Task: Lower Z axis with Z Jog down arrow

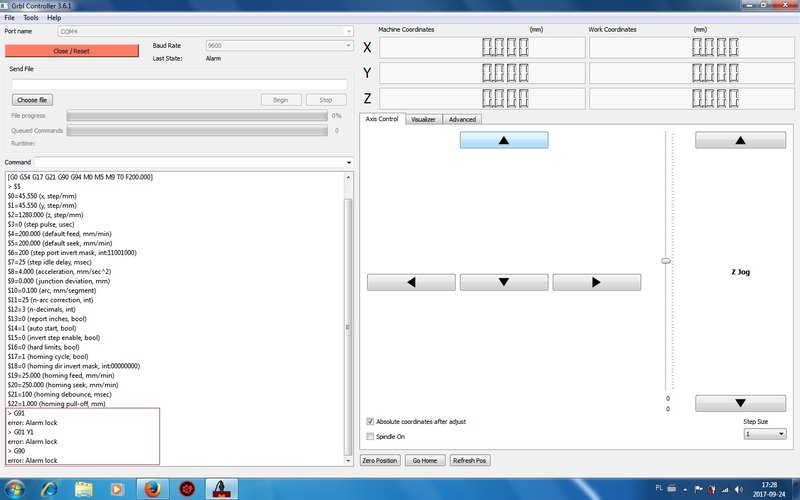Action: coord(740,403)
